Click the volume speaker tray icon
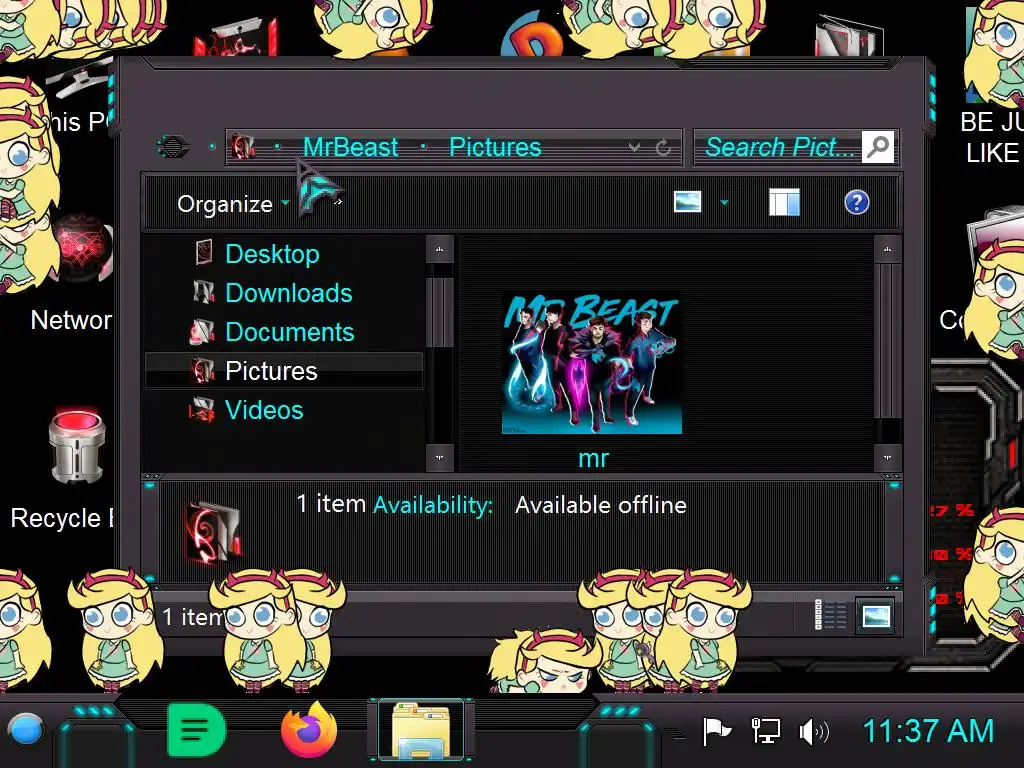The image size is (1024, 768). pyautogui.click(x=814, y=732)
